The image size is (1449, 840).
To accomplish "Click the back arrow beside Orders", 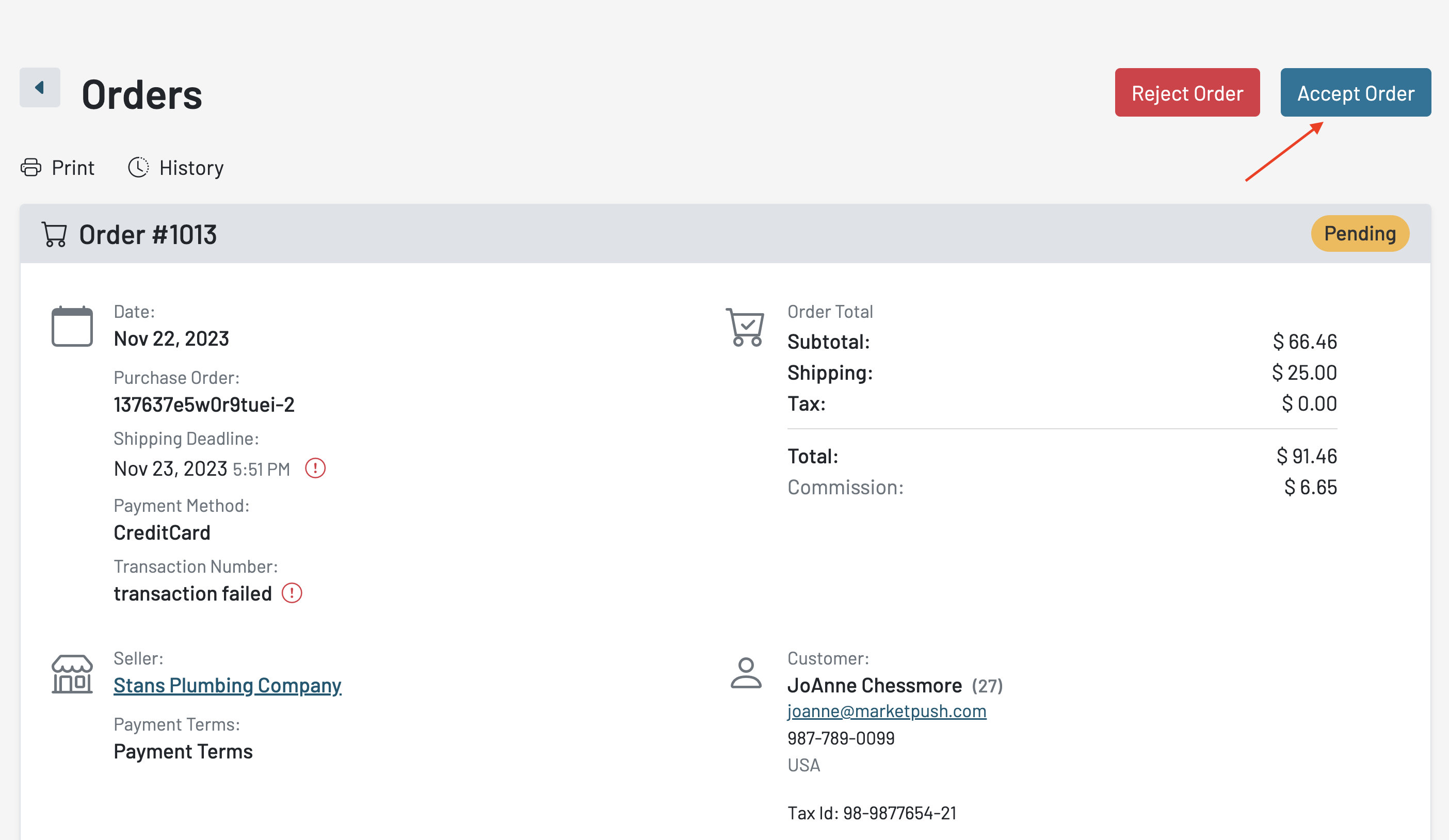I will coord(40,87).
